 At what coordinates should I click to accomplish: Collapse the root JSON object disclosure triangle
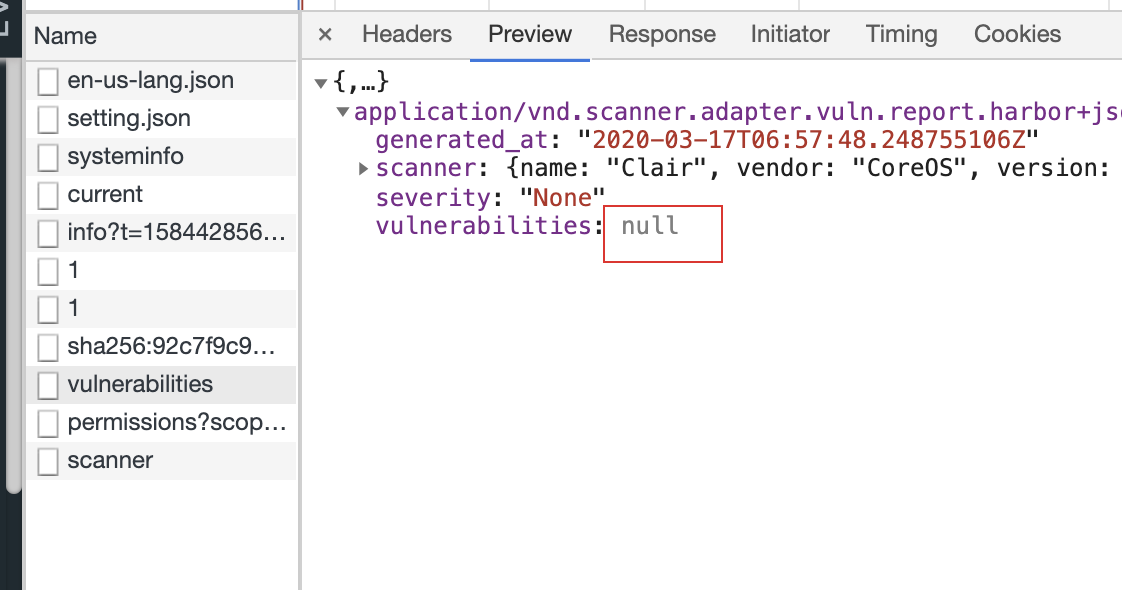320,81
